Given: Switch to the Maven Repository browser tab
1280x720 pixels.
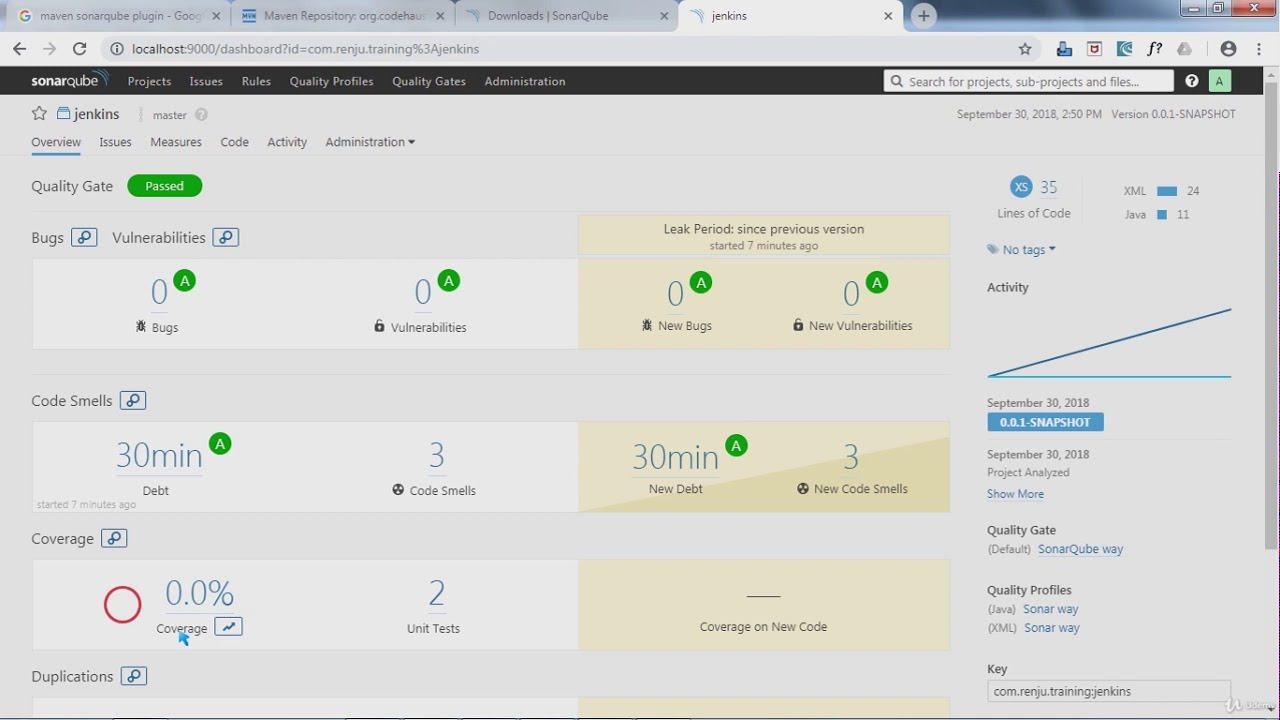Looking at the screenshot, I should click(x=343, y=16).
